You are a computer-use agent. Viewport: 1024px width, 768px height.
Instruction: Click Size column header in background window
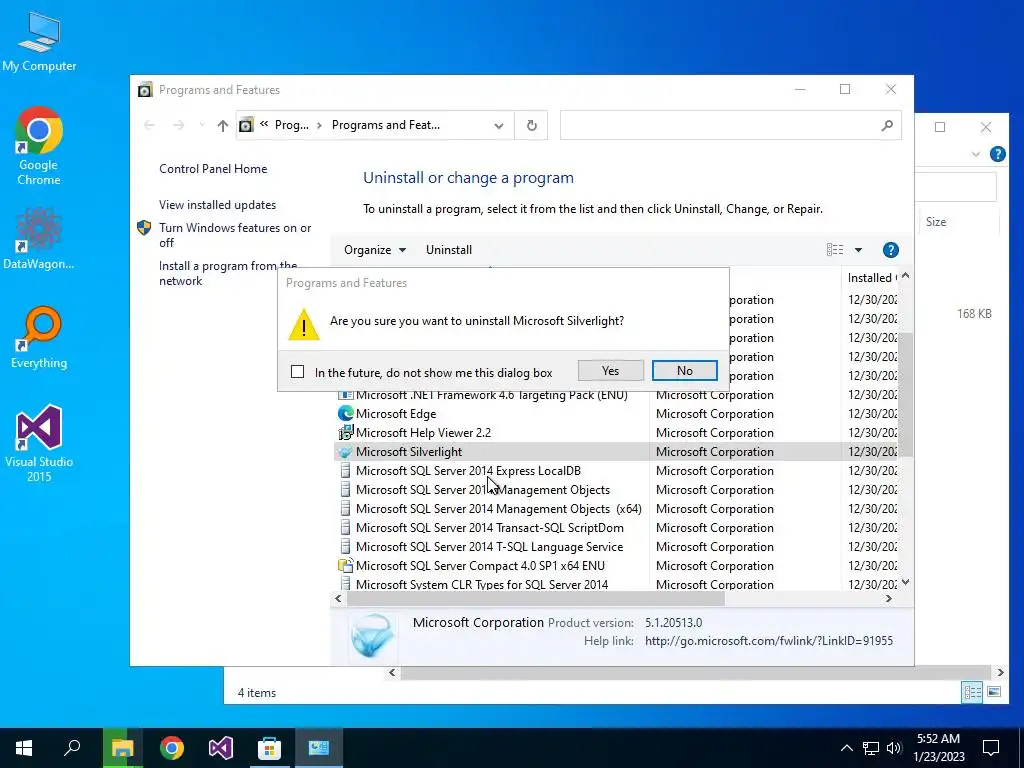[x=936, y=222]
